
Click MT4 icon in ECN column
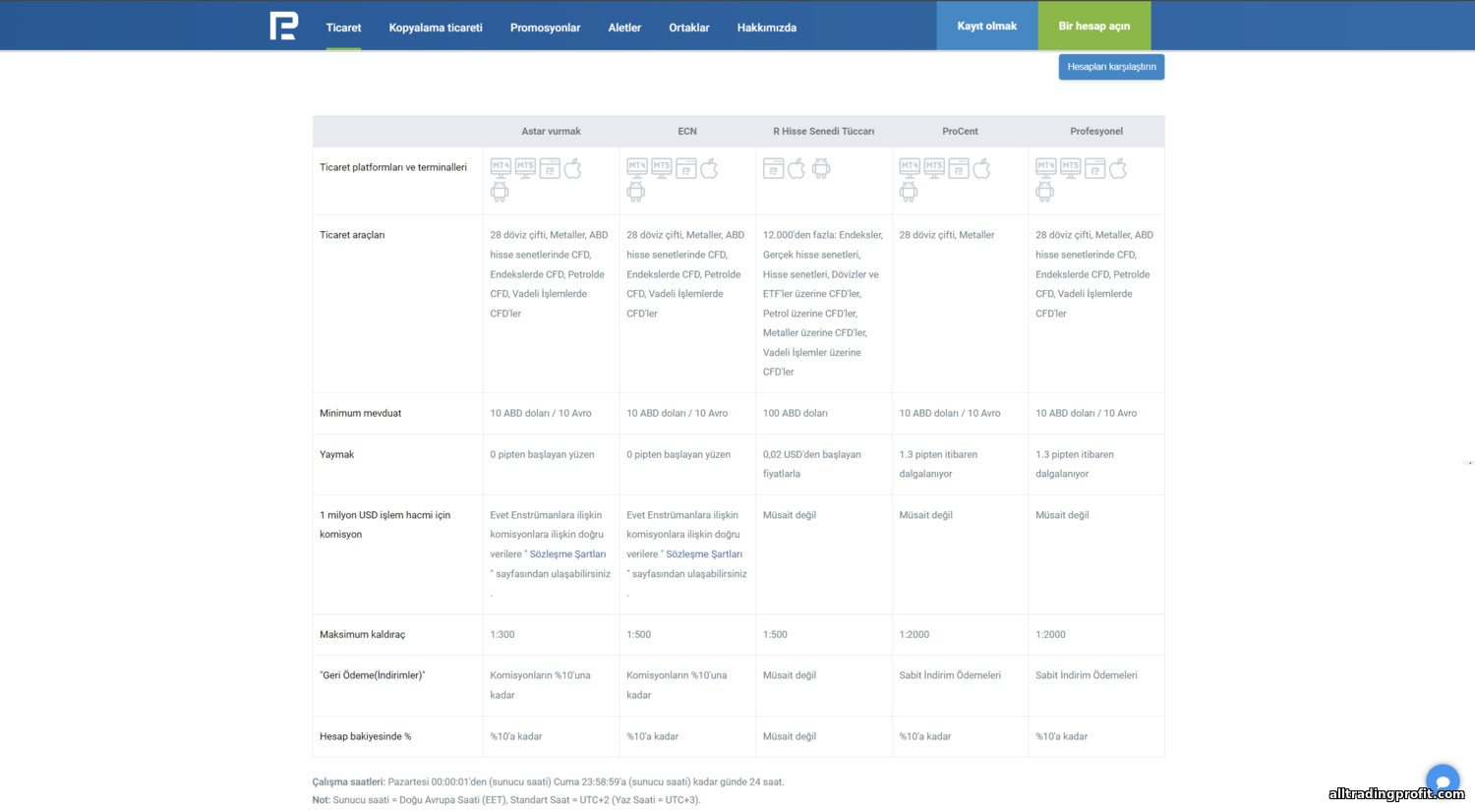(637, 168)
